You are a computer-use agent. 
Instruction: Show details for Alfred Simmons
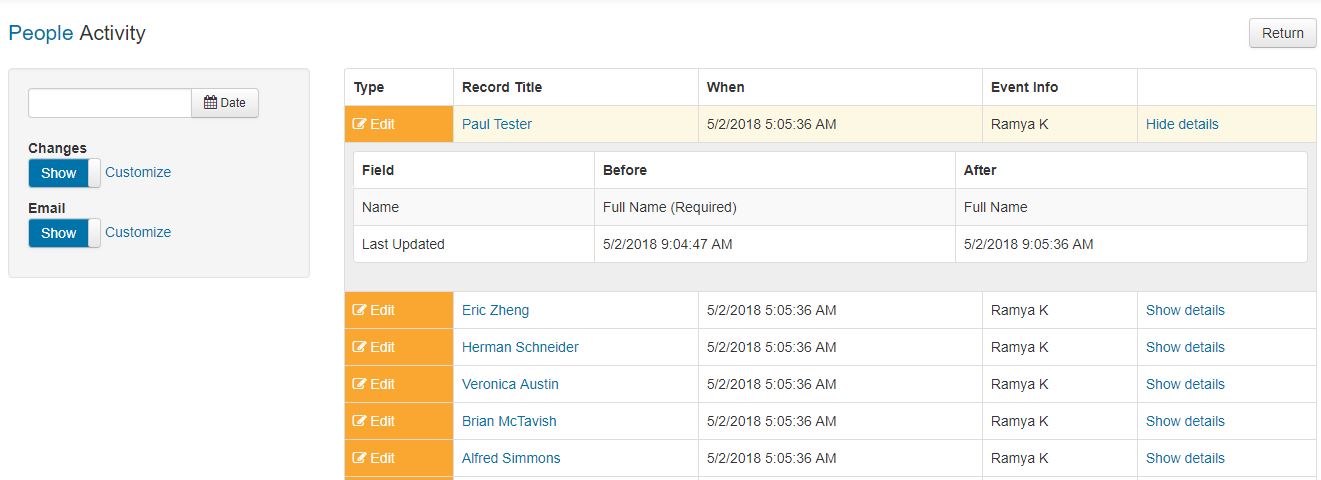click(1185, 458)
